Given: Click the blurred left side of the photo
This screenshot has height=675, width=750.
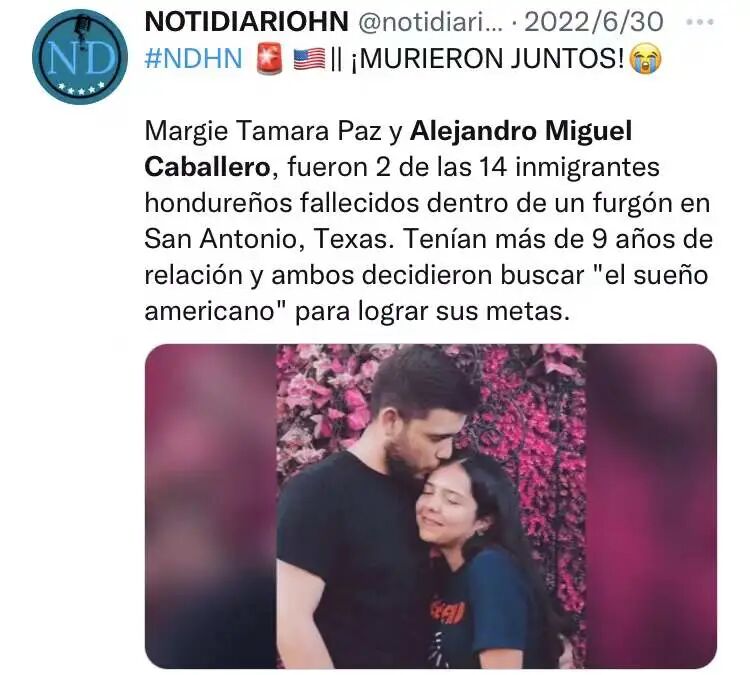Looking at the screenshot, I should pyautogui.click(x=211, y=506).
